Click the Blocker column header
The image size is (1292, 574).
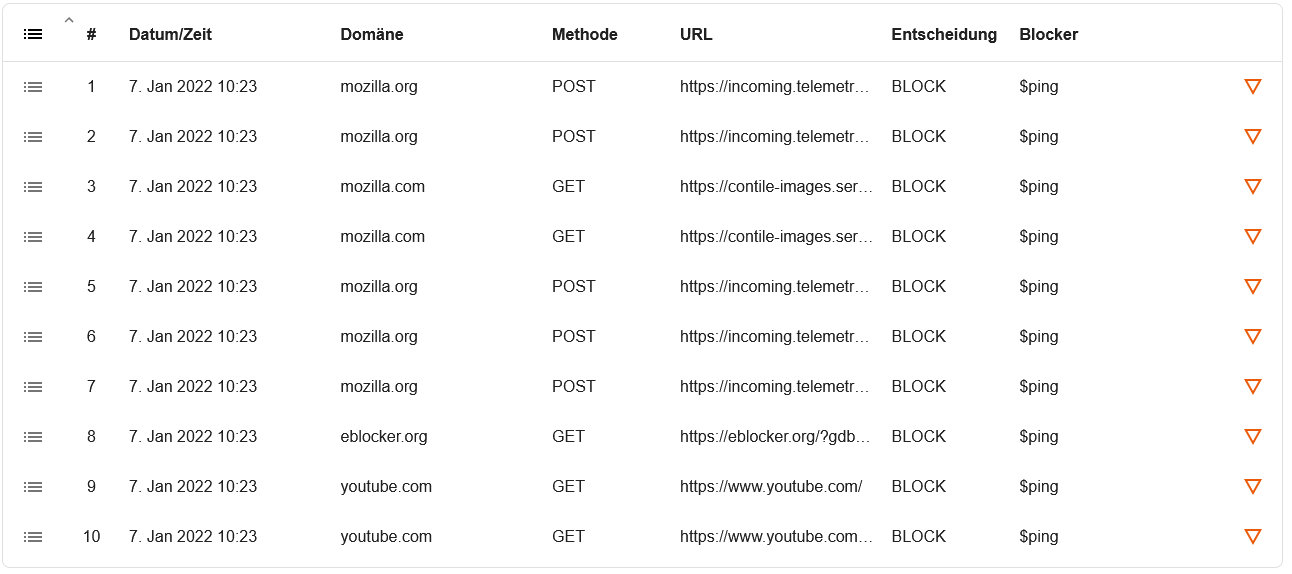pyautogui.click(x=1049, y=34)
